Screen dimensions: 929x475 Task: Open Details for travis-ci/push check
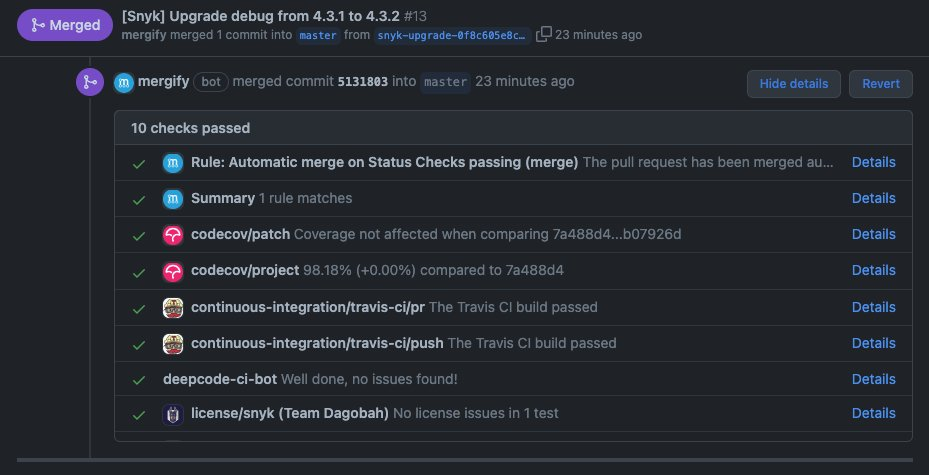pyautogui.click(x=873, y=344)
